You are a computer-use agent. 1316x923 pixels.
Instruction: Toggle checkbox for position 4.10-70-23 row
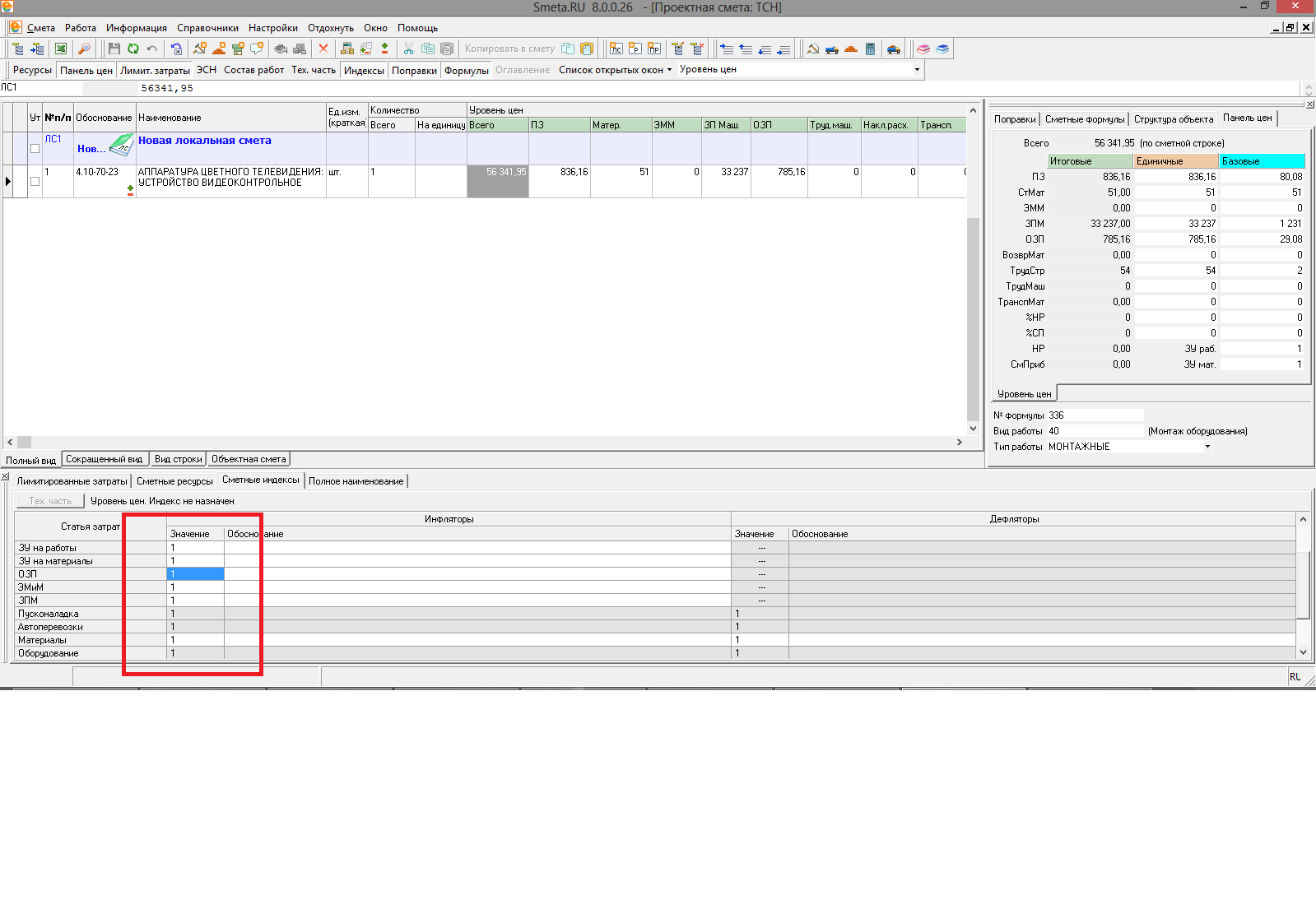[x=35, y=182]
